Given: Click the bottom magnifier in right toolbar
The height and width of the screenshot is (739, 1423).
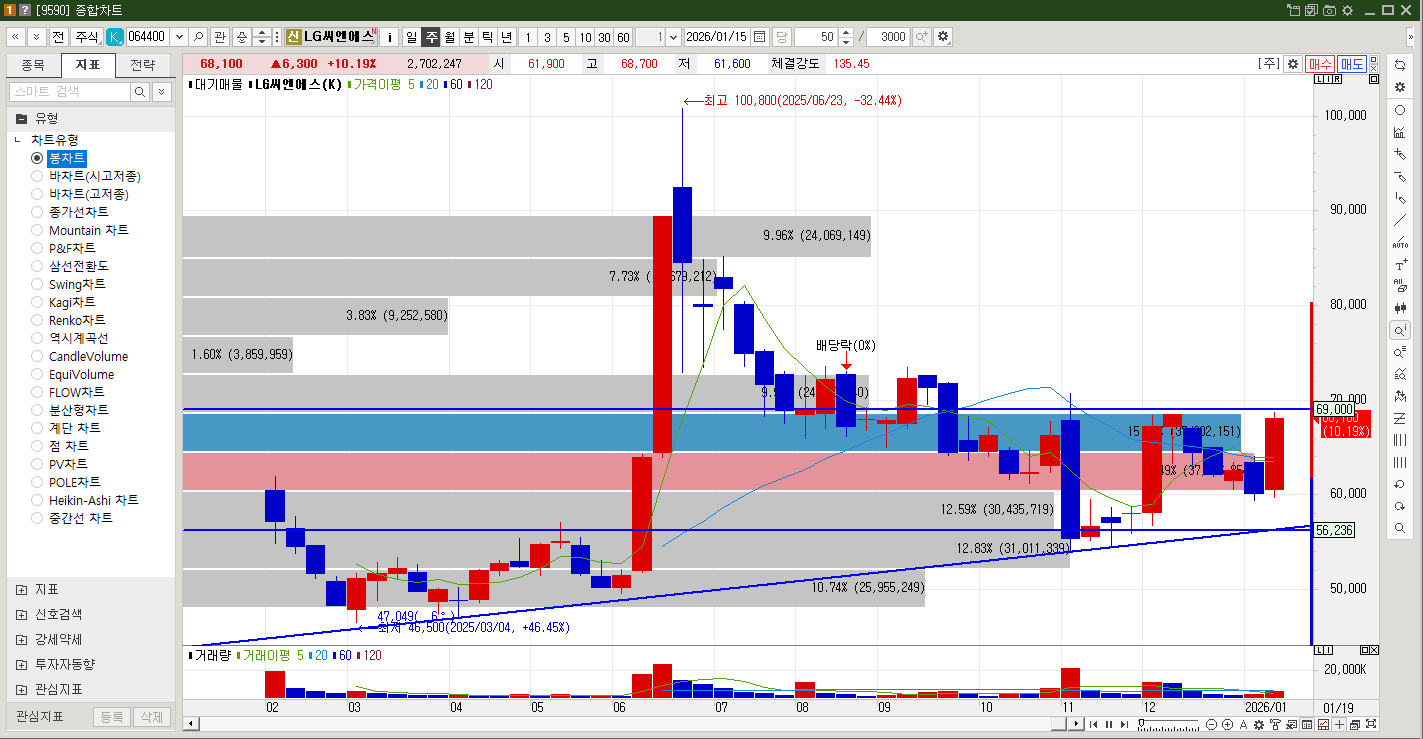Looking at the screenshot, I should pos(1400,528).
